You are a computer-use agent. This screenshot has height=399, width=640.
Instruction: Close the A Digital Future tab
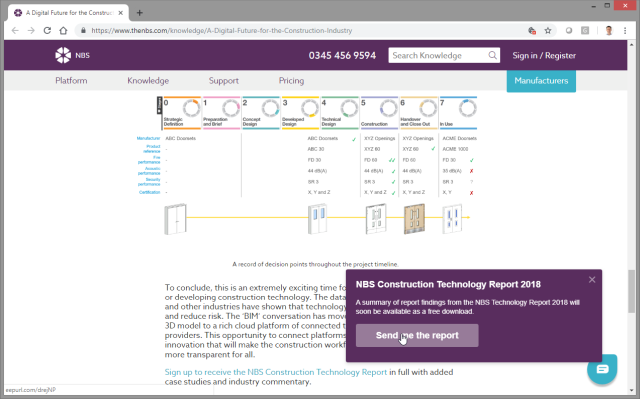[x=121, y=13]
